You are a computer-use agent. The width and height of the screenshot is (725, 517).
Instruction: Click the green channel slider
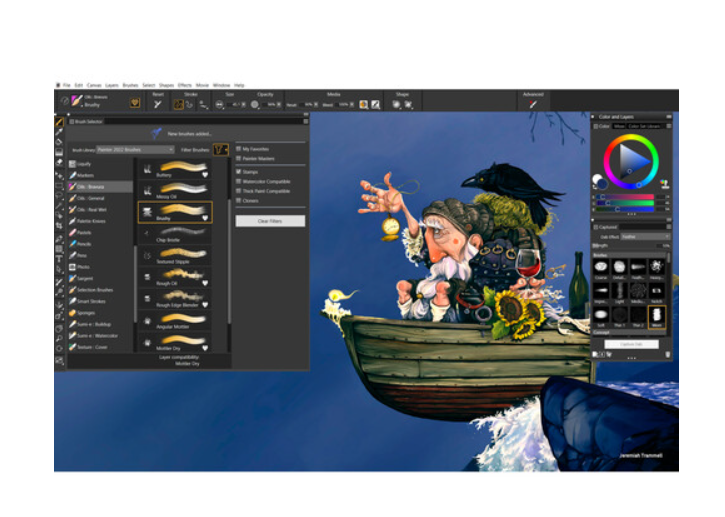[626, 203]
